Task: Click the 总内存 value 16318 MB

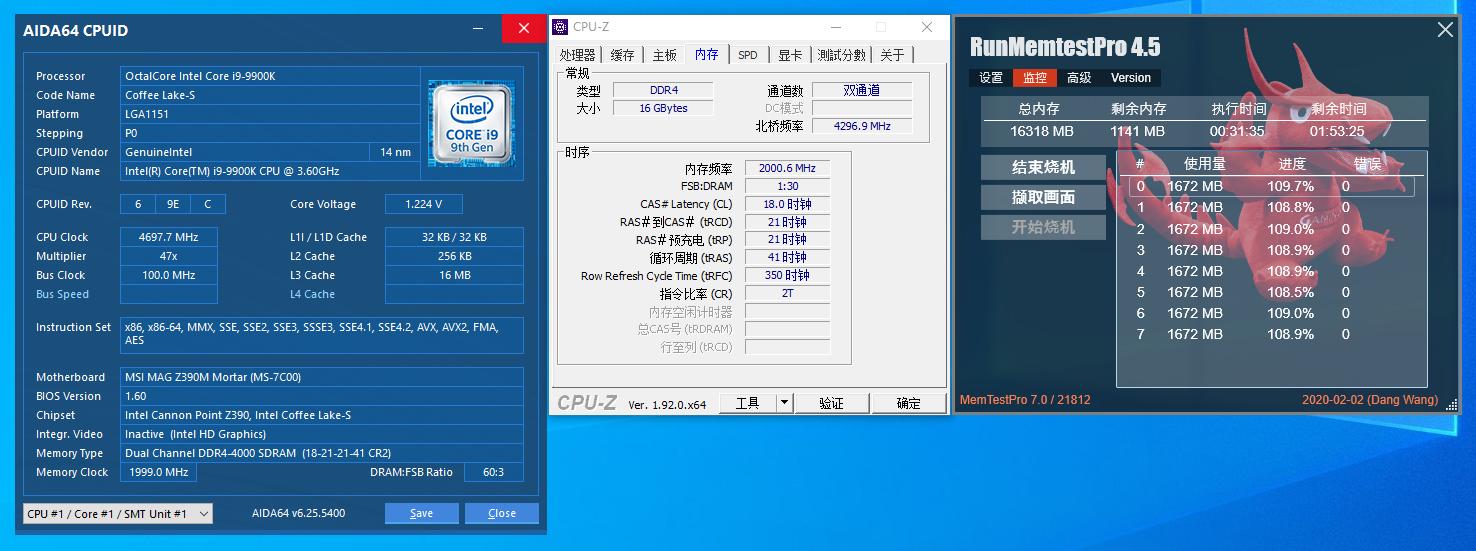Action: [1042, 131]
